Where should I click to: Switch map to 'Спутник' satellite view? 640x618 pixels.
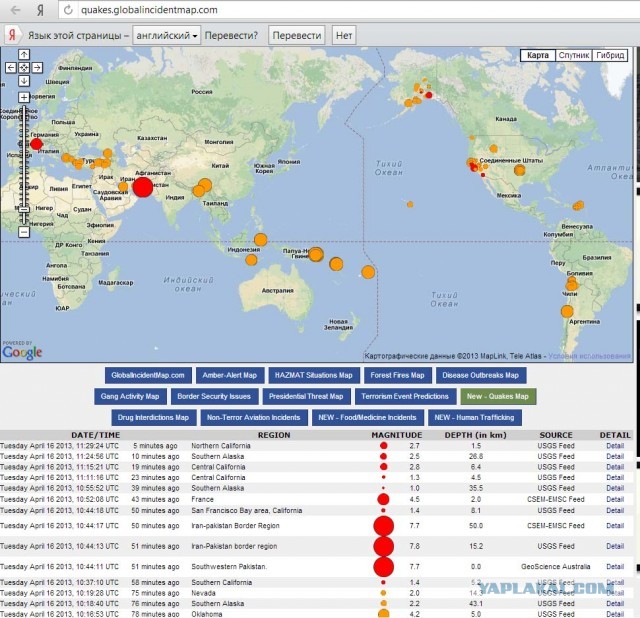(x=573, y=55)
